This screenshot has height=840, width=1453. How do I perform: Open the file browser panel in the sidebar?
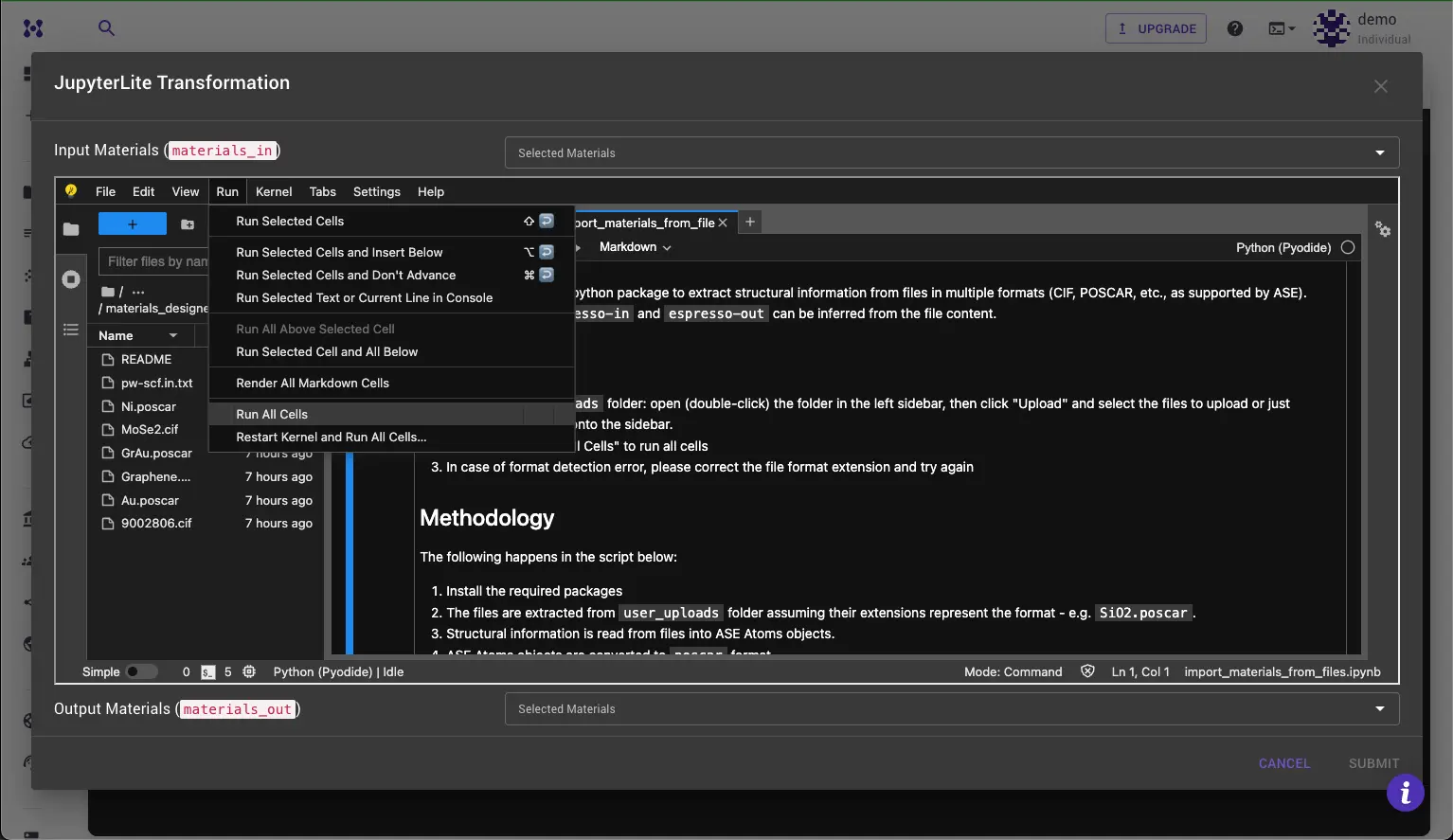point(71,228)
